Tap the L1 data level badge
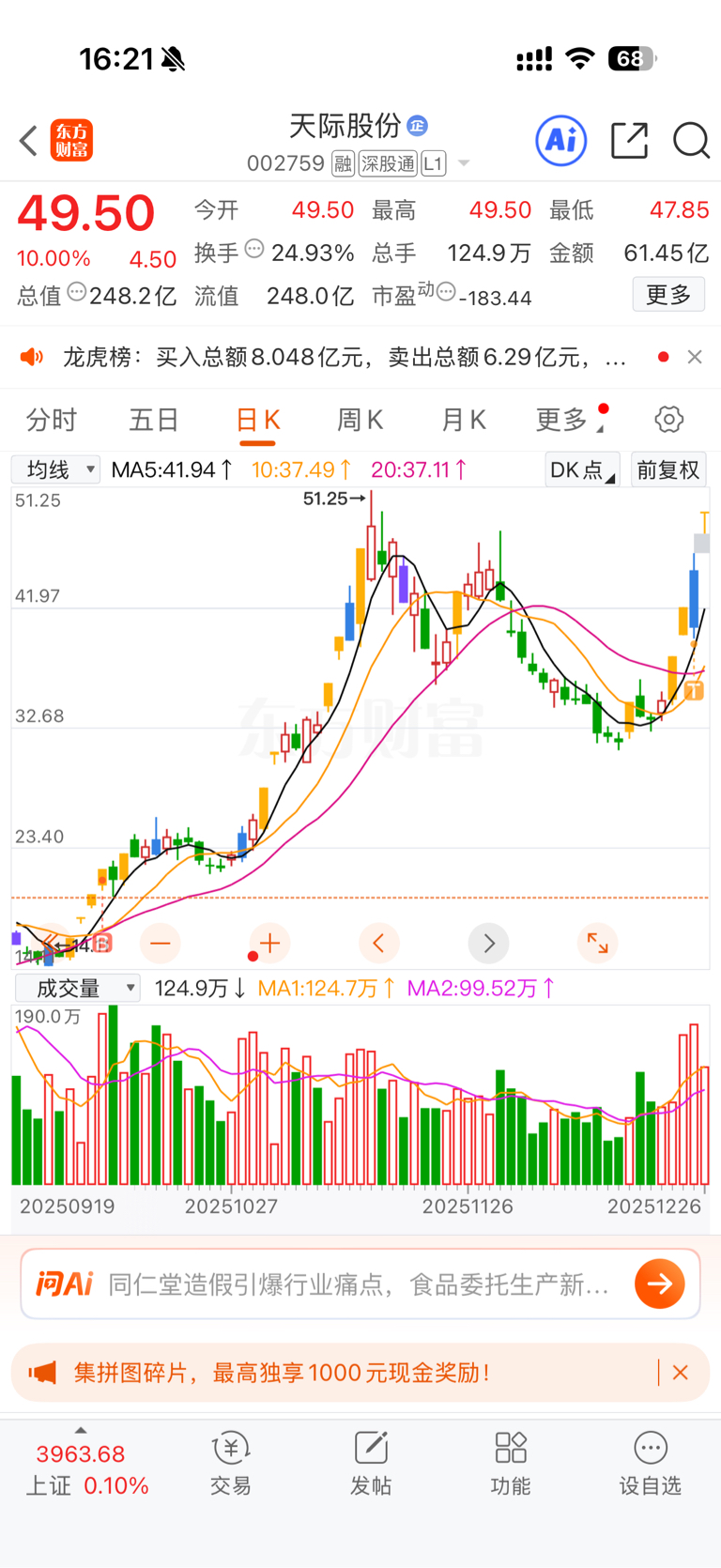 [433, 164]
